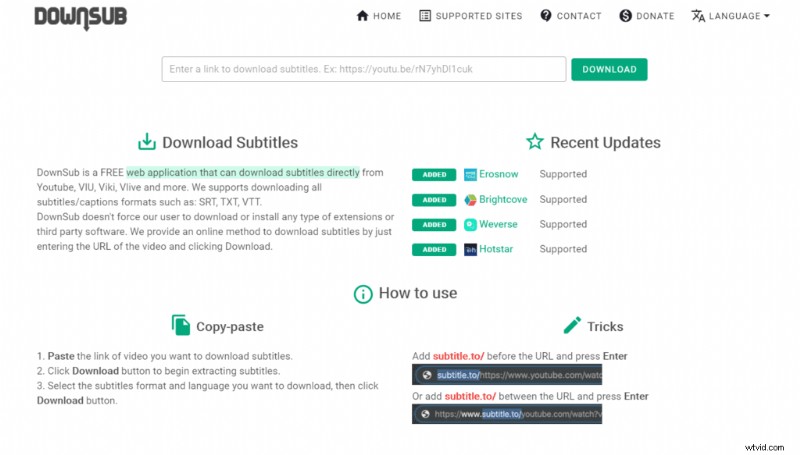Viewport: 800px width, 455px height.
Task: Click the 'www.subtitle.to/' between-URL example image
Action: [507, 414]
